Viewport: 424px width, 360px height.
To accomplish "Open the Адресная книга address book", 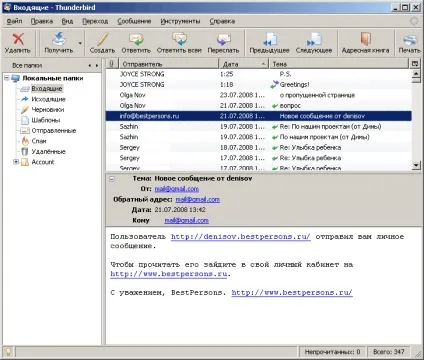I will (x=365, y=43).
